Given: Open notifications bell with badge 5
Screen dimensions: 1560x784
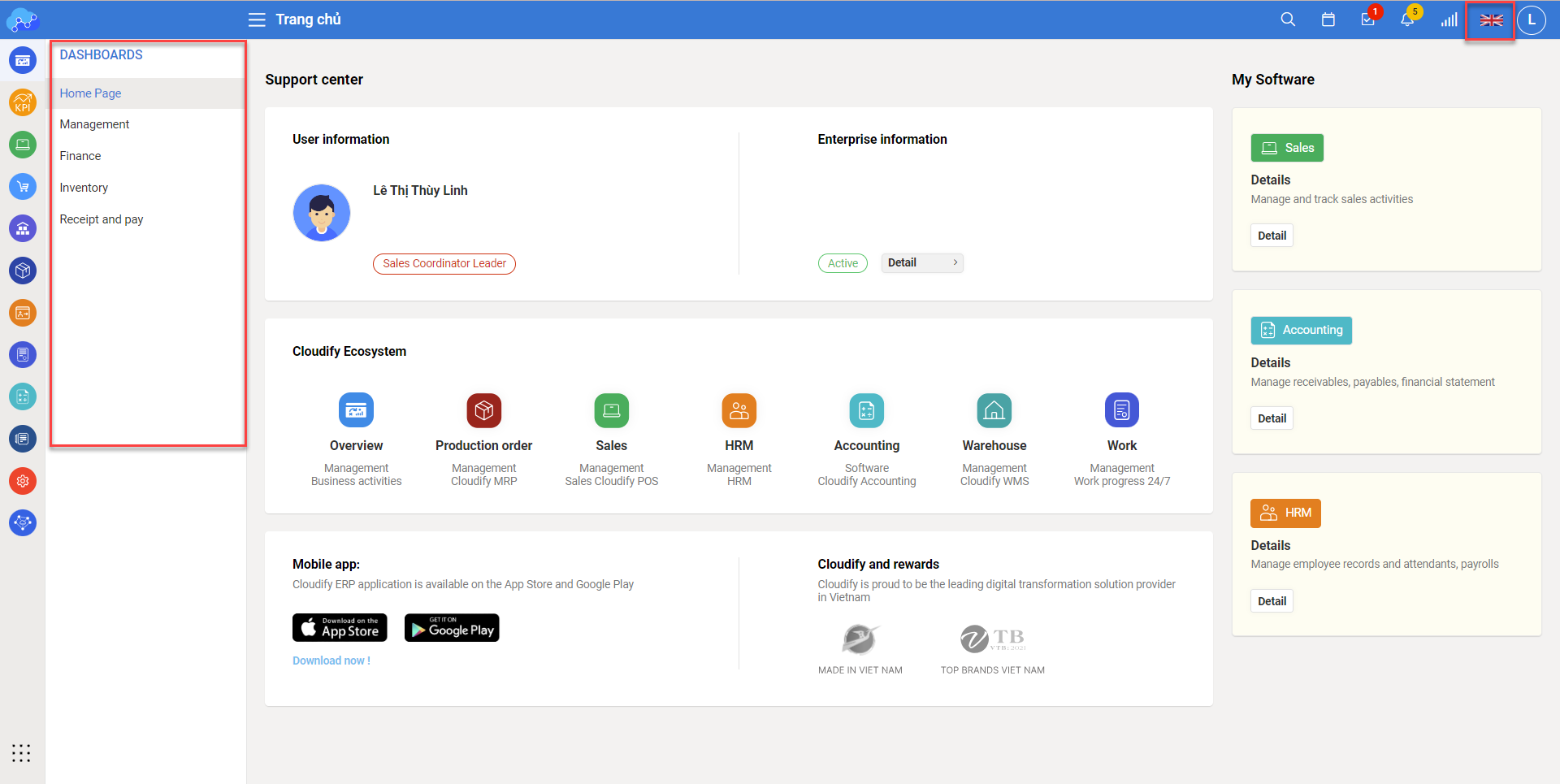Looking at the screenshot, I should coord(1409,19).
